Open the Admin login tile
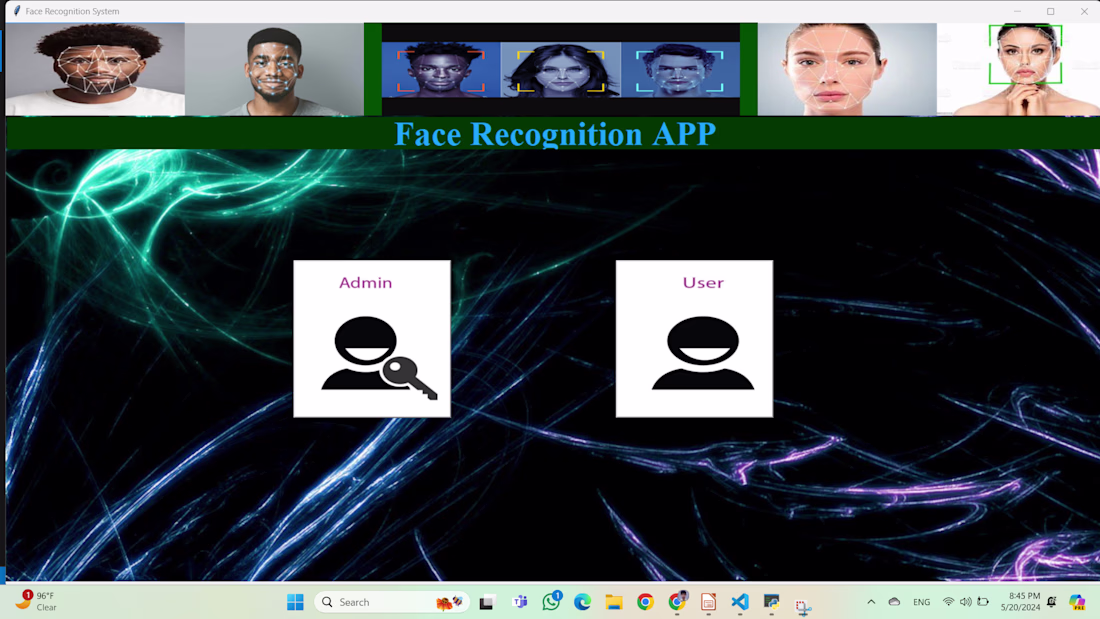Image resolution: width=1100 pixels, height=619 pixels. click(372, 338)
